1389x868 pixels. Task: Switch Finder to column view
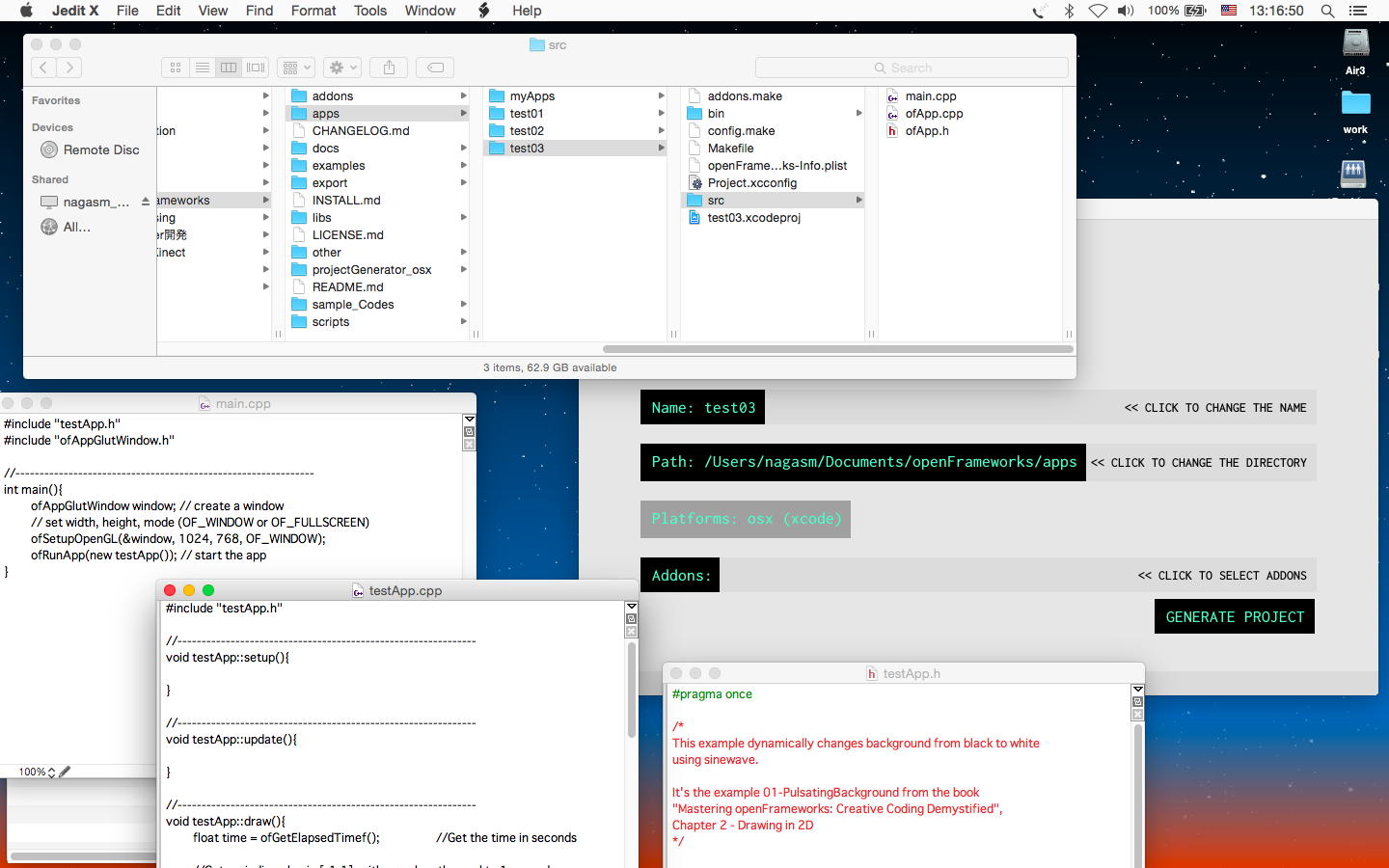[x=229, y=68]
